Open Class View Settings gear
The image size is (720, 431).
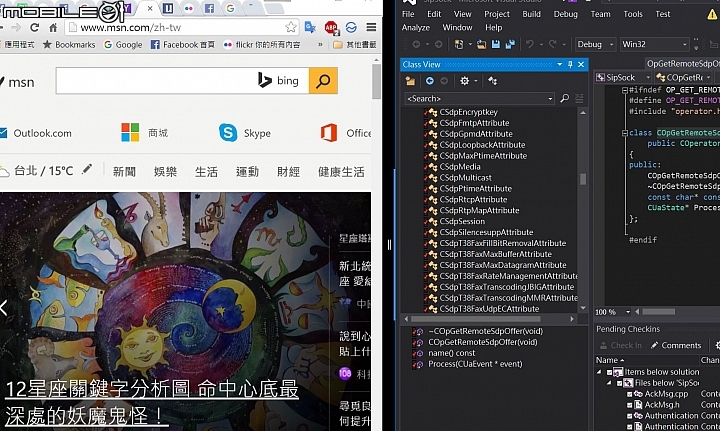pyautogui.click(x=465, y=81)
